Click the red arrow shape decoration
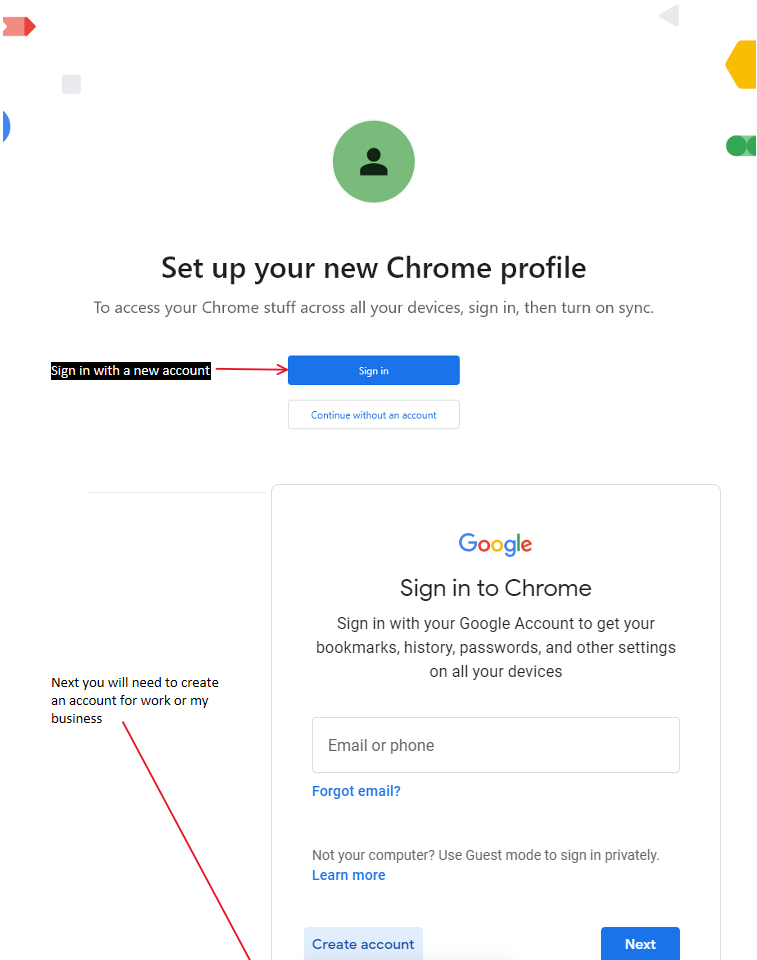 (x=19, y=27)
